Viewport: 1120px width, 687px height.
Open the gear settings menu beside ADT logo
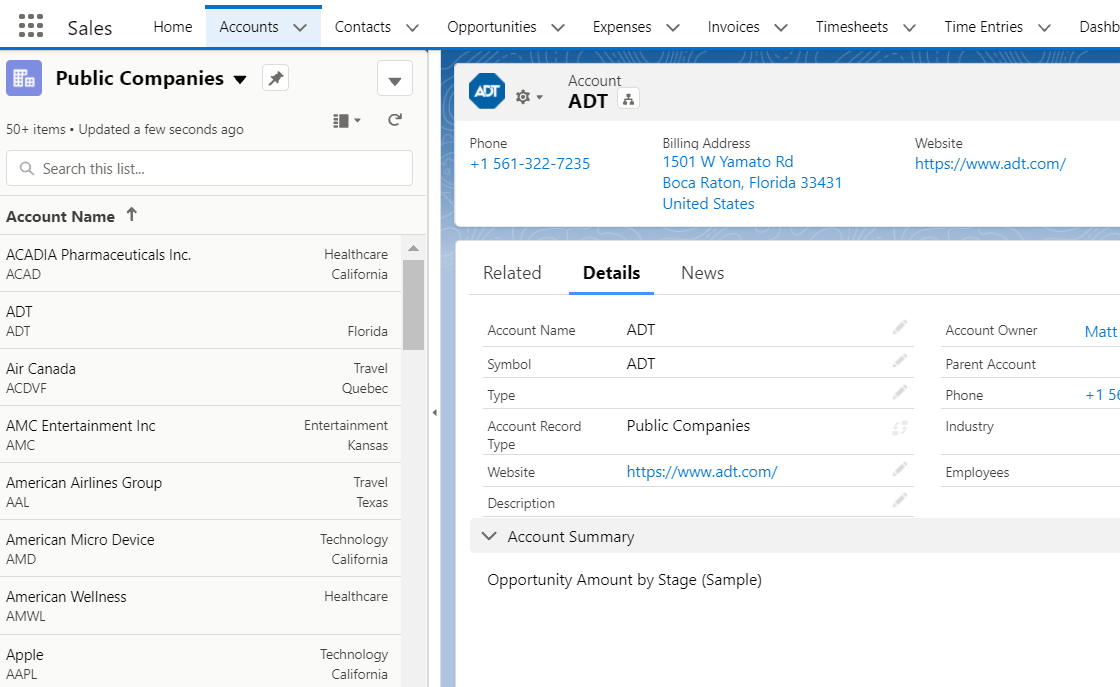point(529,97)
